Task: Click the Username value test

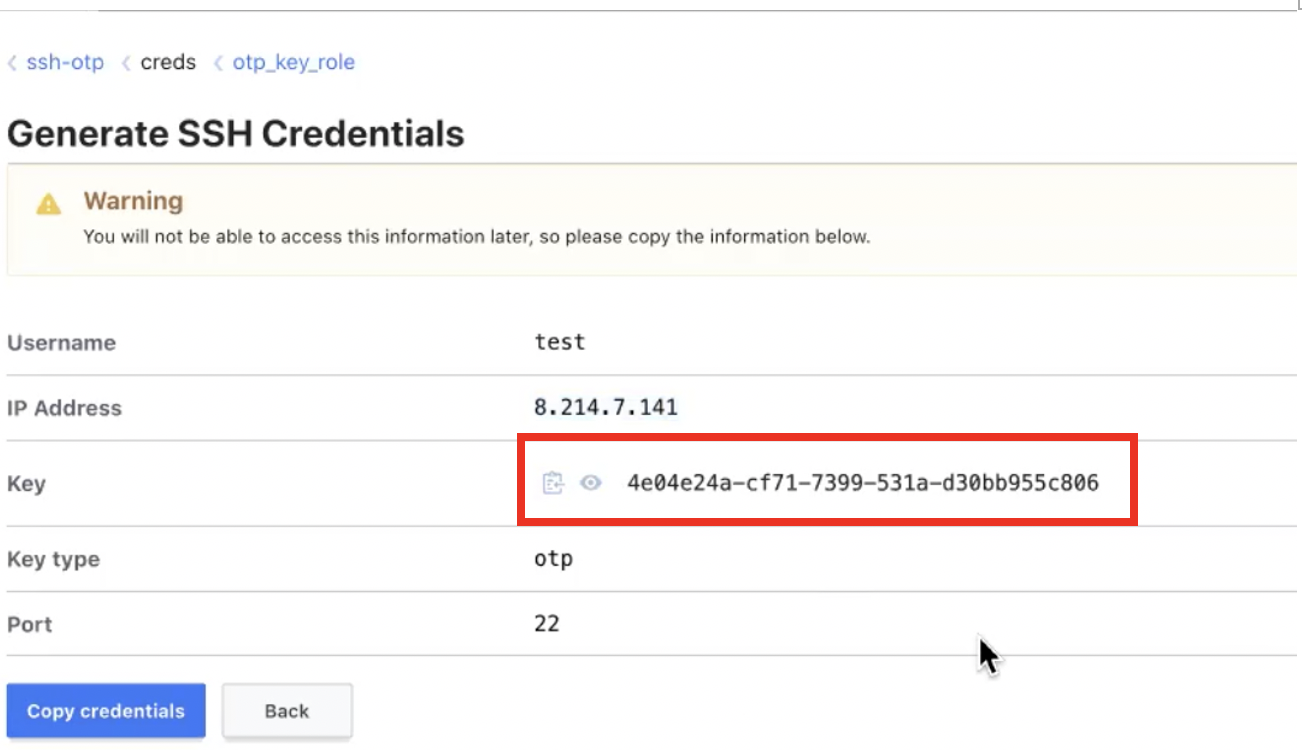Action: click(x=559, y=341)
